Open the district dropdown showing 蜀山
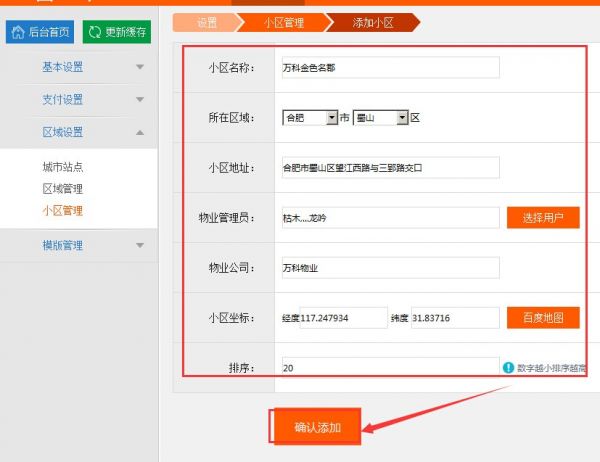This screenshot has width=600, height=462. [381, 118]
